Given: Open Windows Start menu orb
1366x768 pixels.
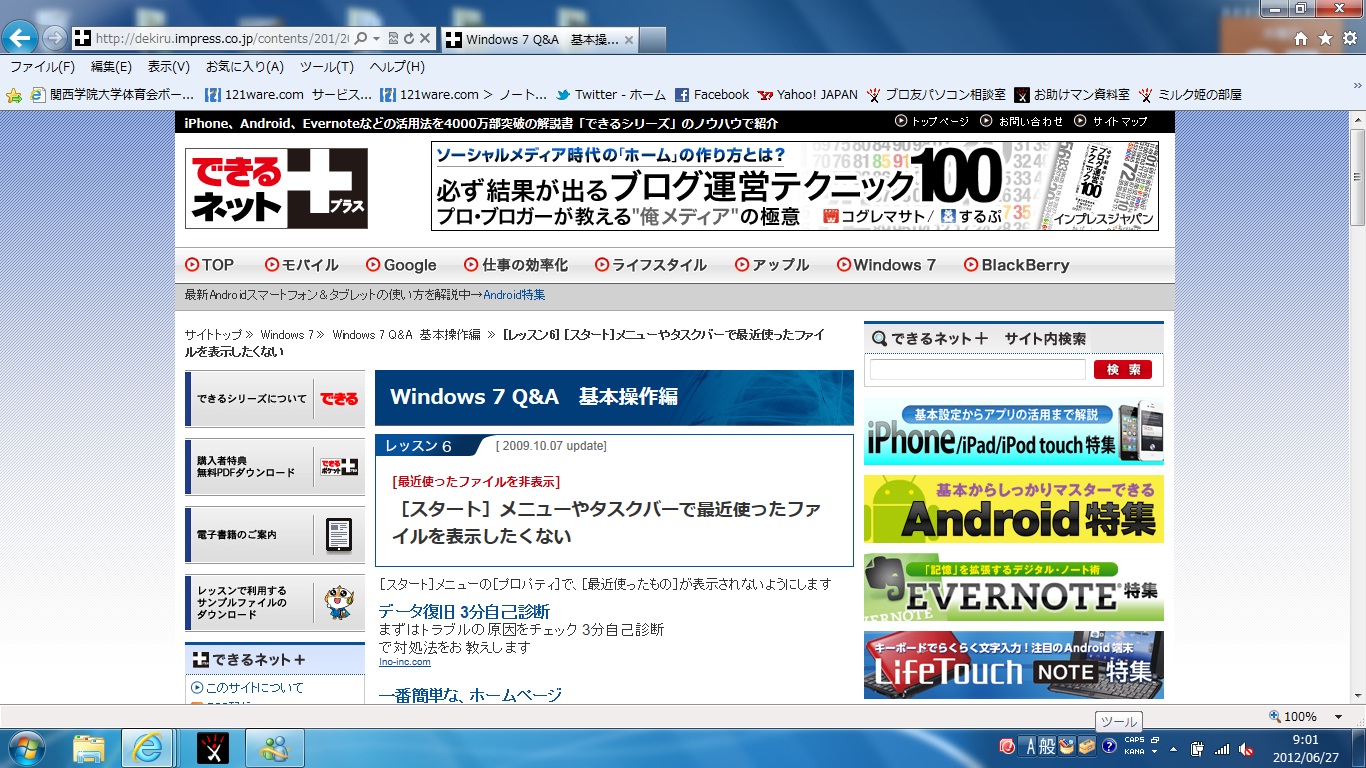Looking at the screenshot, I should 25,748.
